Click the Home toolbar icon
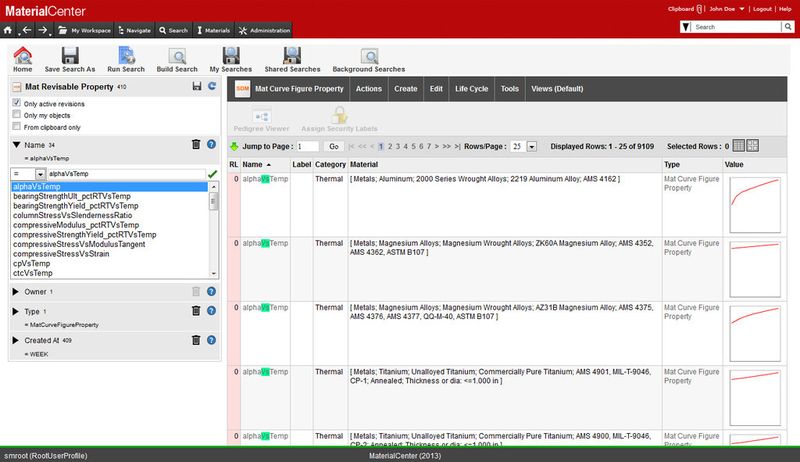800x462 pixels. (x=22, y=56)
